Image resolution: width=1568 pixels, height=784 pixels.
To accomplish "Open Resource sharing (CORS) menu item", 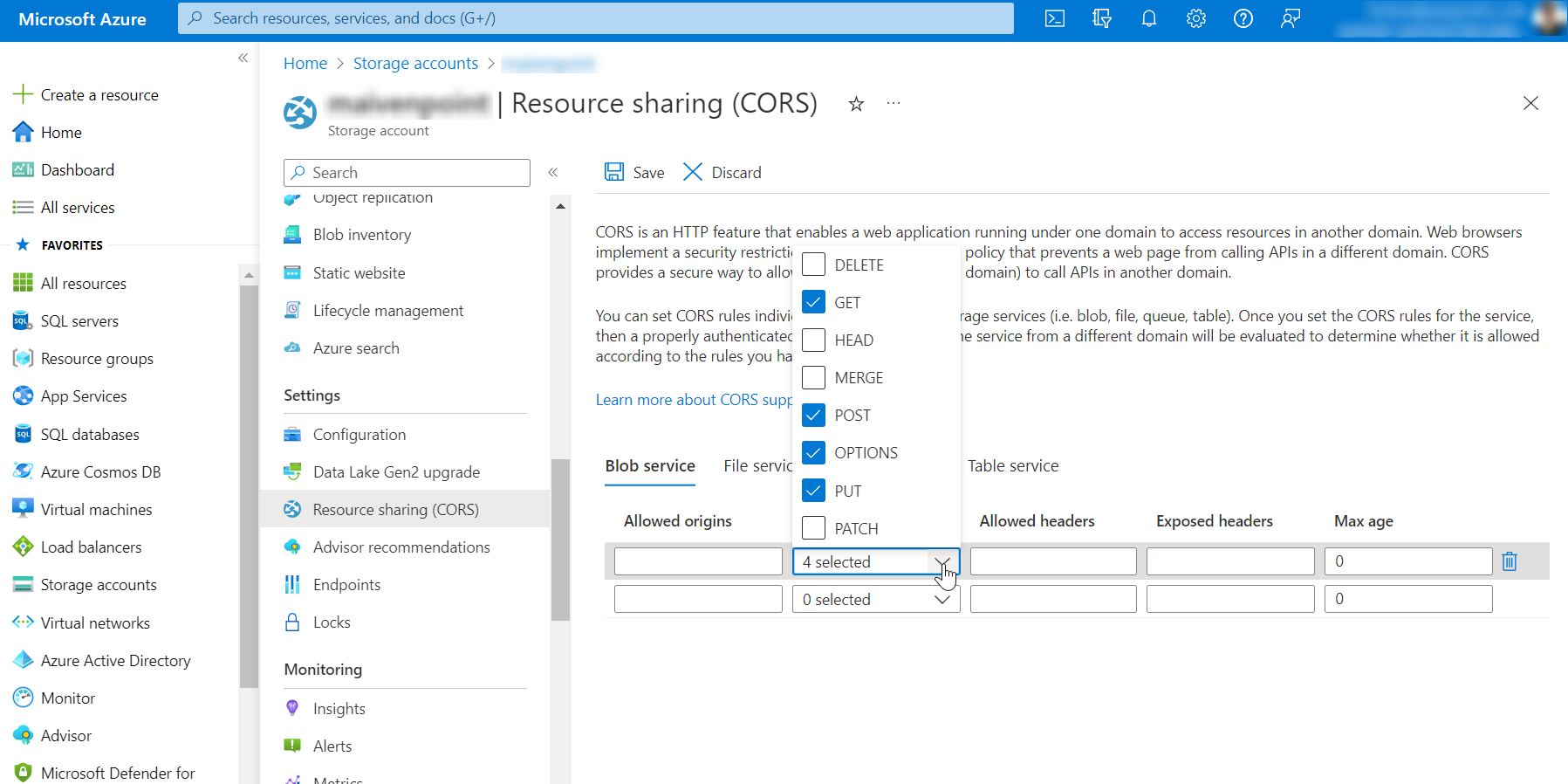I will click(x=405, y=509).
